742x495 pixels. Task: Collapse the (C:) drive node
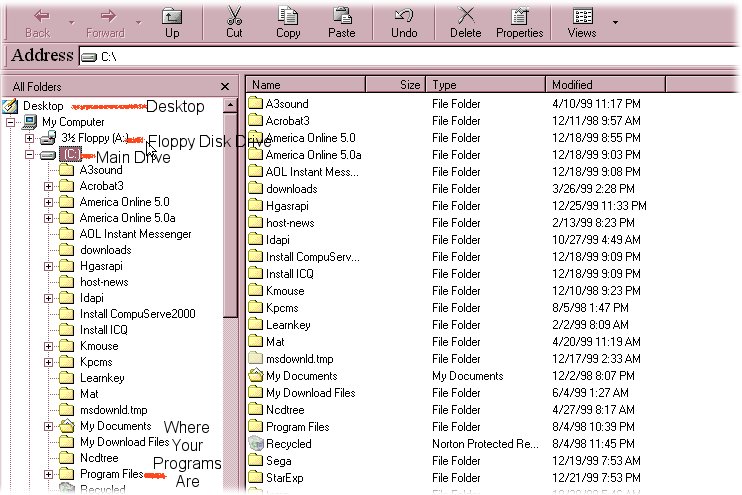(29, 154)
